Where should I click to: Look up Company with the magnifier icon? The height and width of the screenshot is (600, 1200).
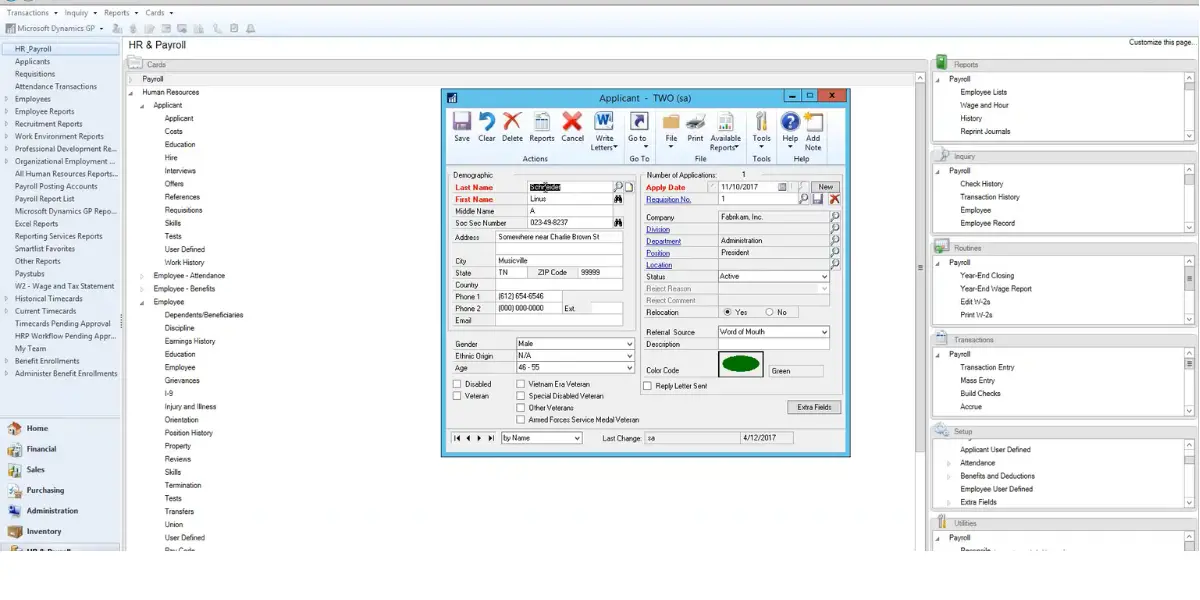[x=835, y=216]
